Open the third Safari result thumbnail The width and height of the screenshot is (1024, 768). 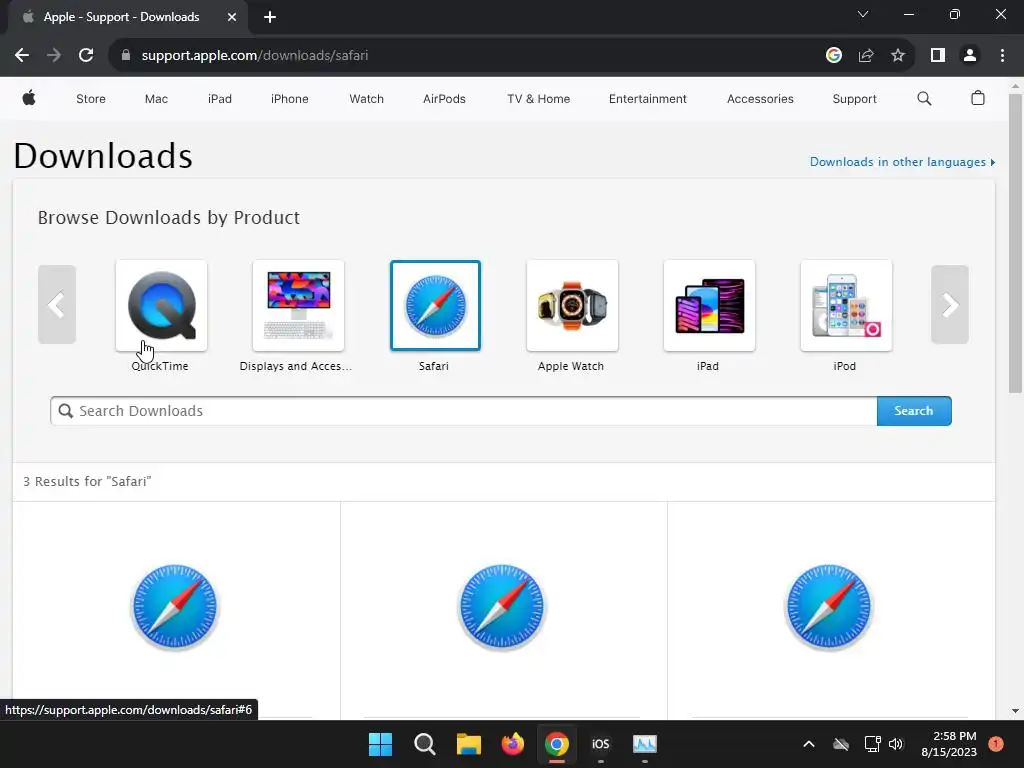pyautogui.click(x=829, y=607)
